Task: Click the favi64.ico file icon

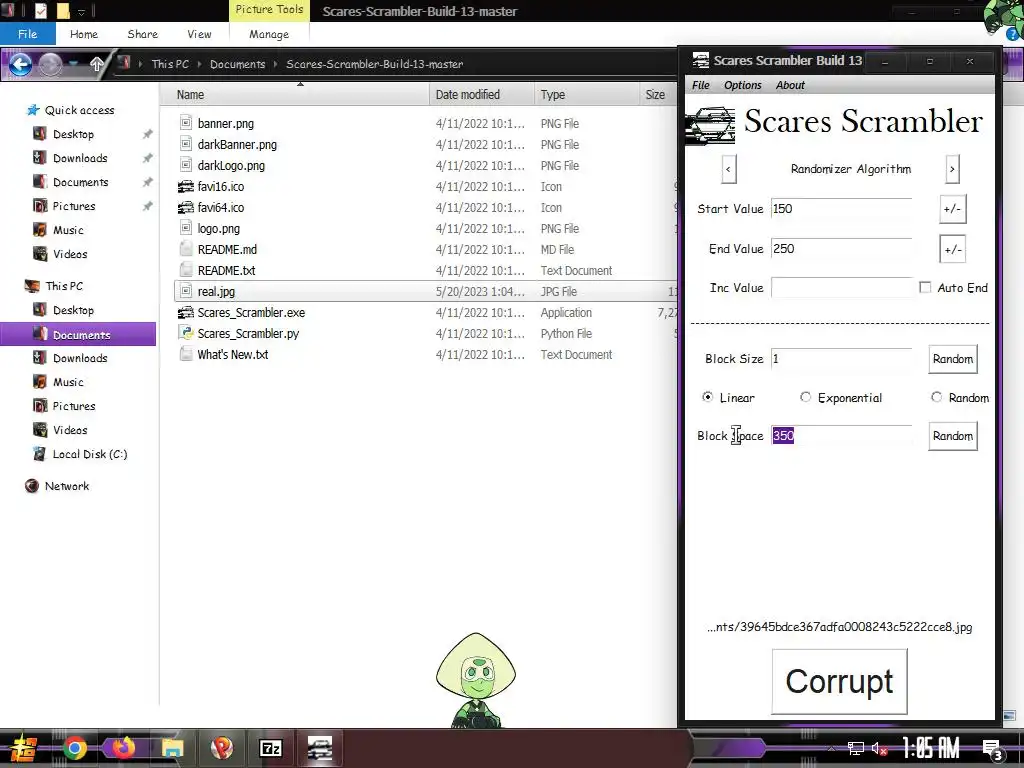Action: [186, 207]
